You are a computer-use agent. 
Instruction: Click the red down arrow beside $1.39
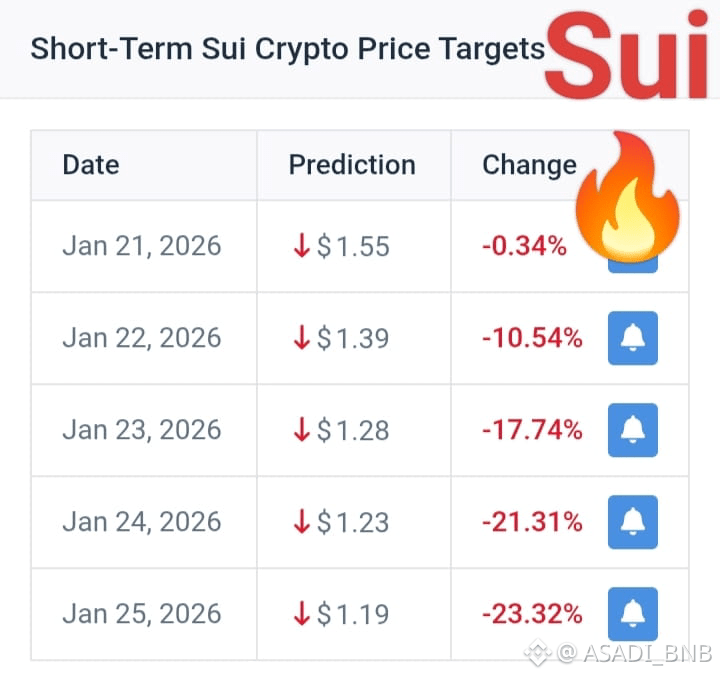tap(302, 338)
